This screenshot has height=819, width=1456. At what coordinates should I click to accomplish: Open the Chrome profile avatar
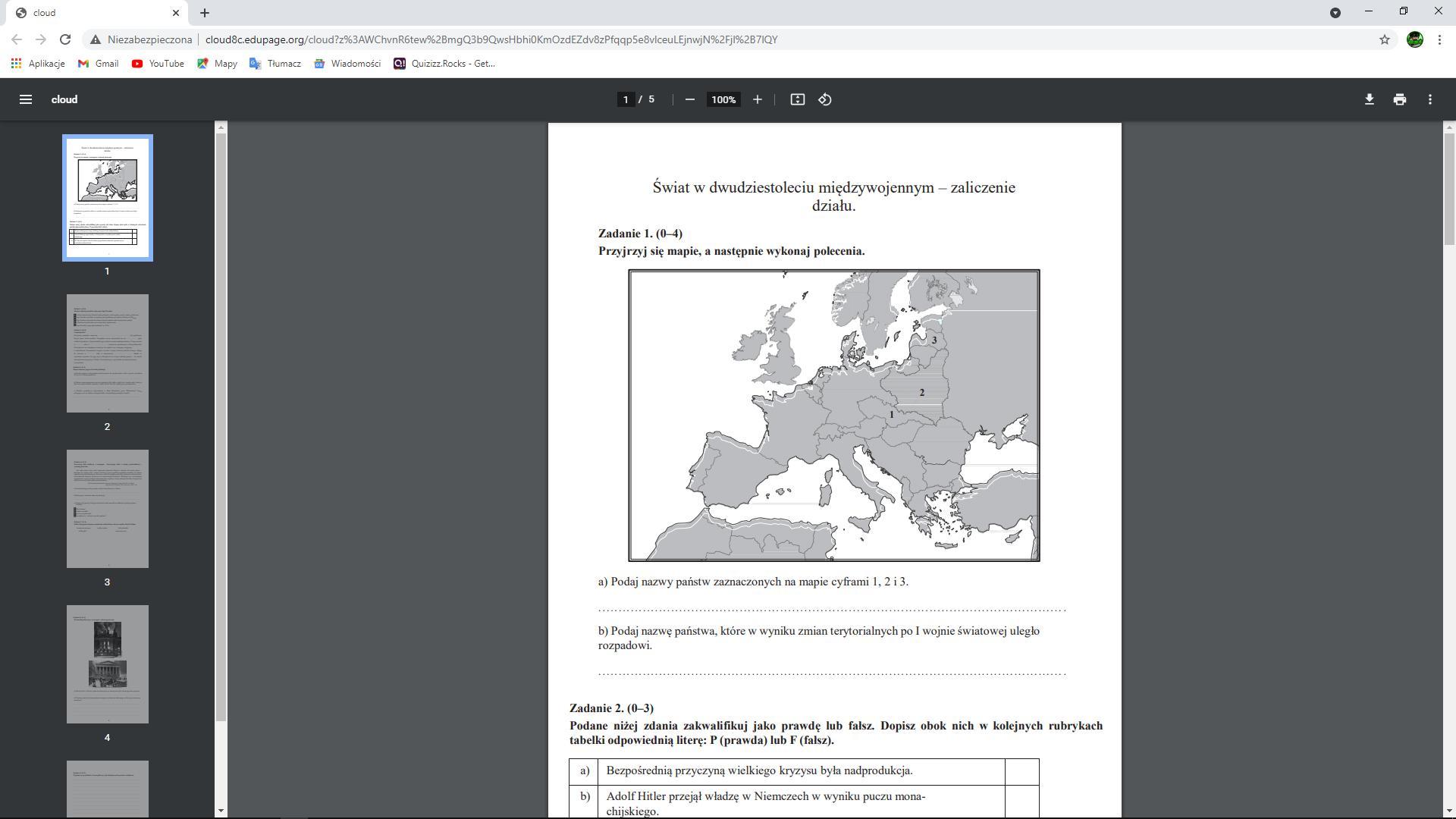coord(1414,39)
